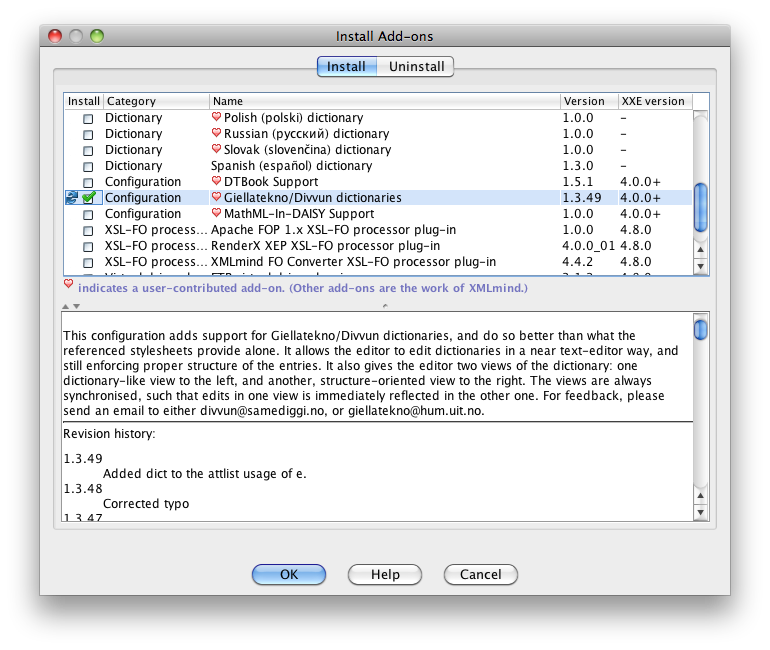Click the OK button
Screen dimensions: 770x650
point(289,574)
